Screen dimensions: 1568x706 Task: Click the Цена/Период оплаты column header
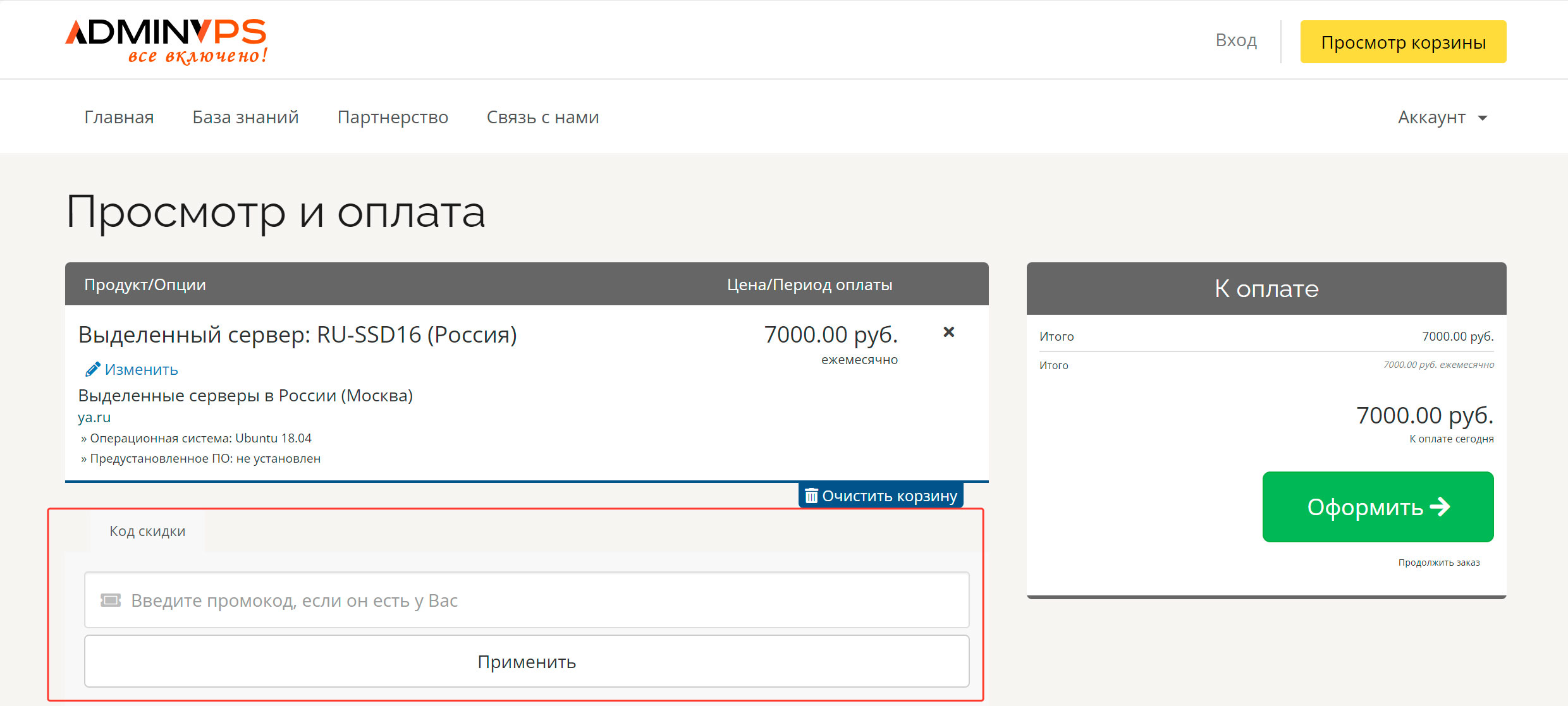pos(809,284)
